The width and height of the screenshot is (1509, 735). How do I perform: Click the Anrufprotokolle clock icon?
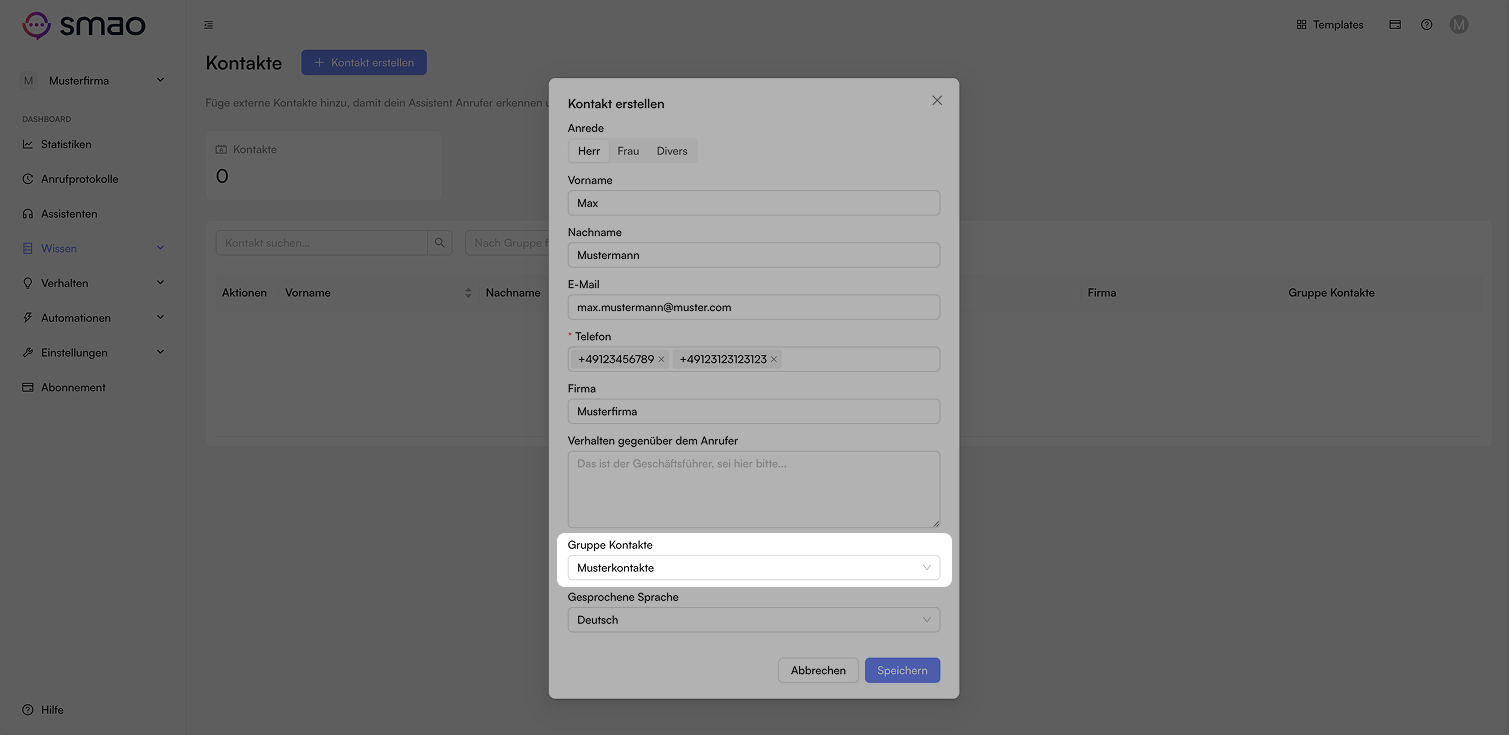click(x=28, y=179)
